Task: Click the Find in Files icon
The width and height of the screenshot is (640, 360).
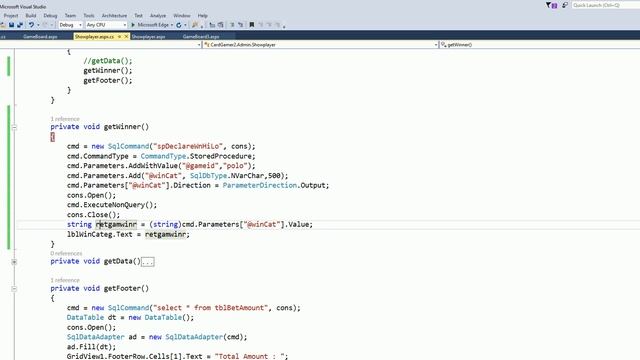Action: pyautogui.click(x=195, y=25)
